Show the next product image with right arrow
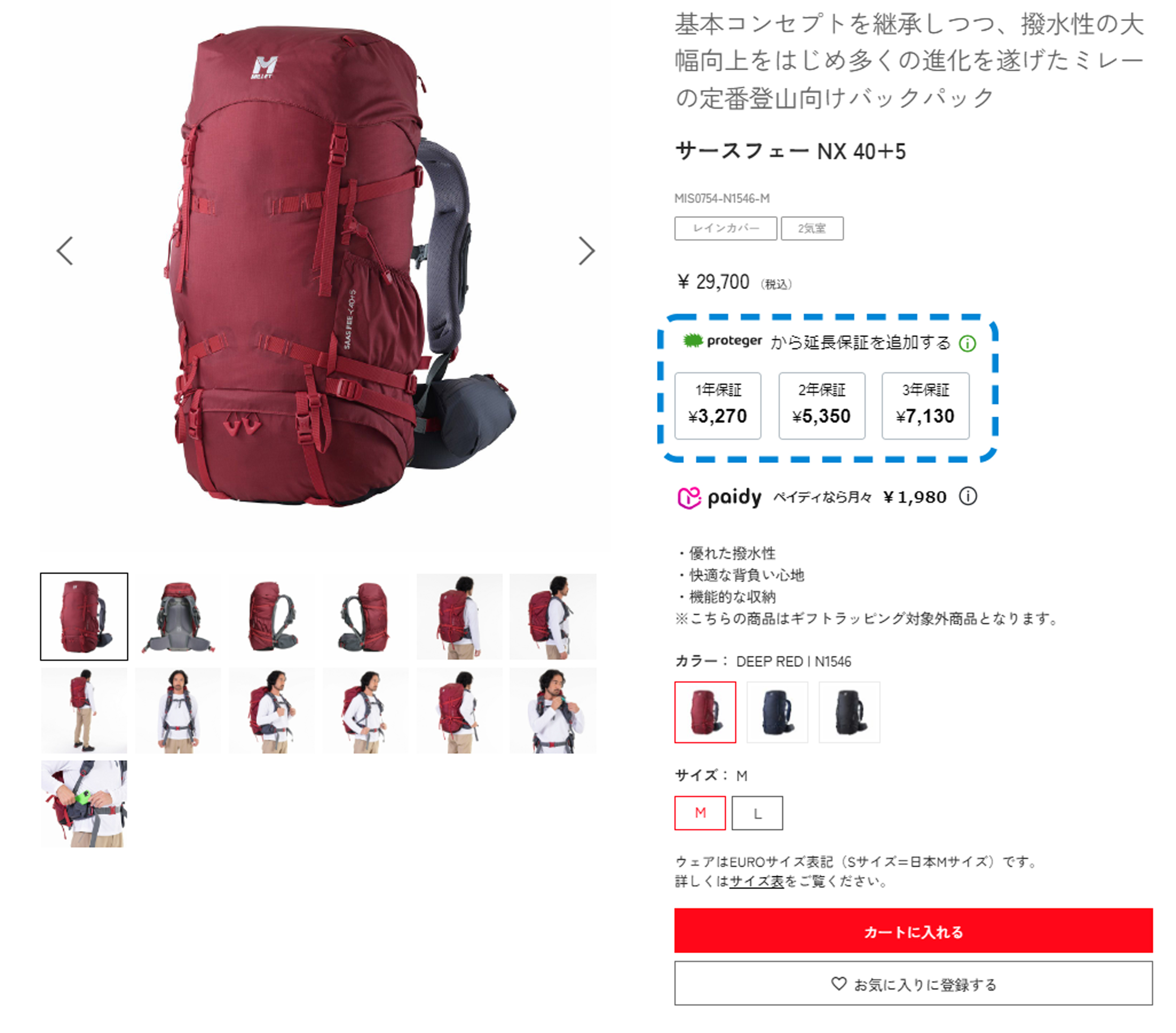Viewport: 1176px width, 1033px height. (x=586, y=251)
